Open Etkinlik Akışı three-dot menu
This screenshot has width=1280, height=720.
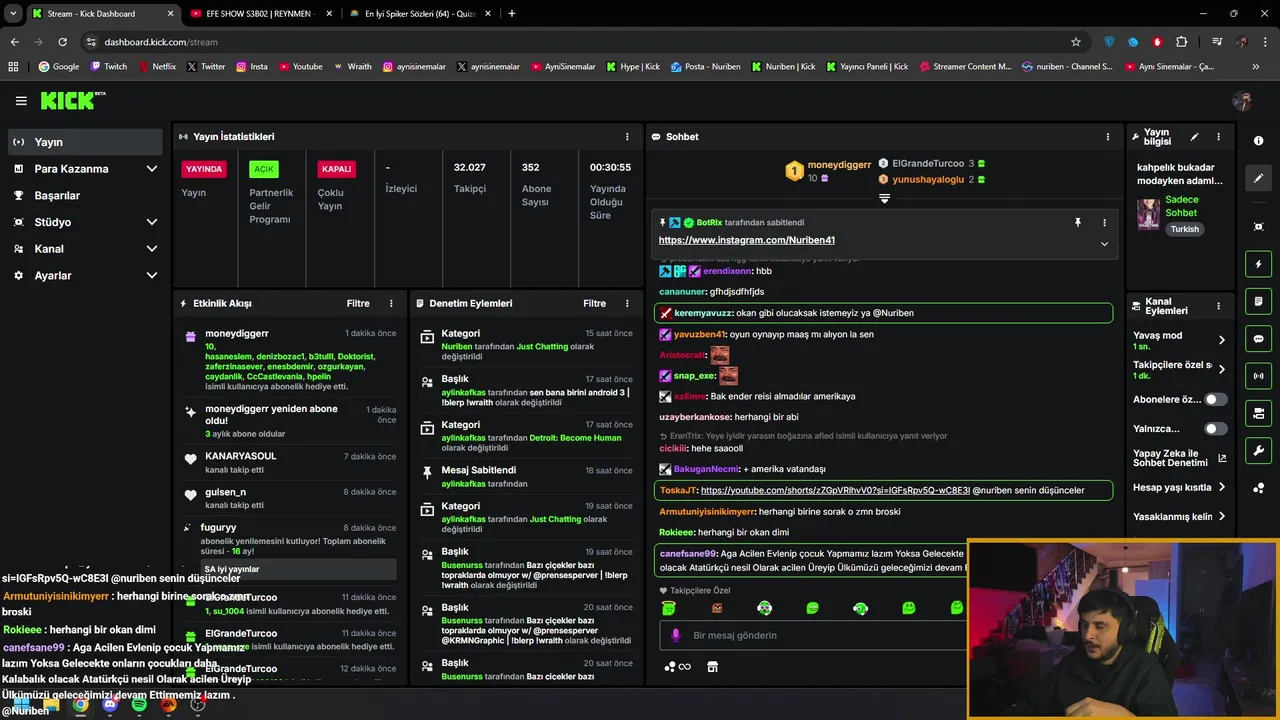coord(391,303)
